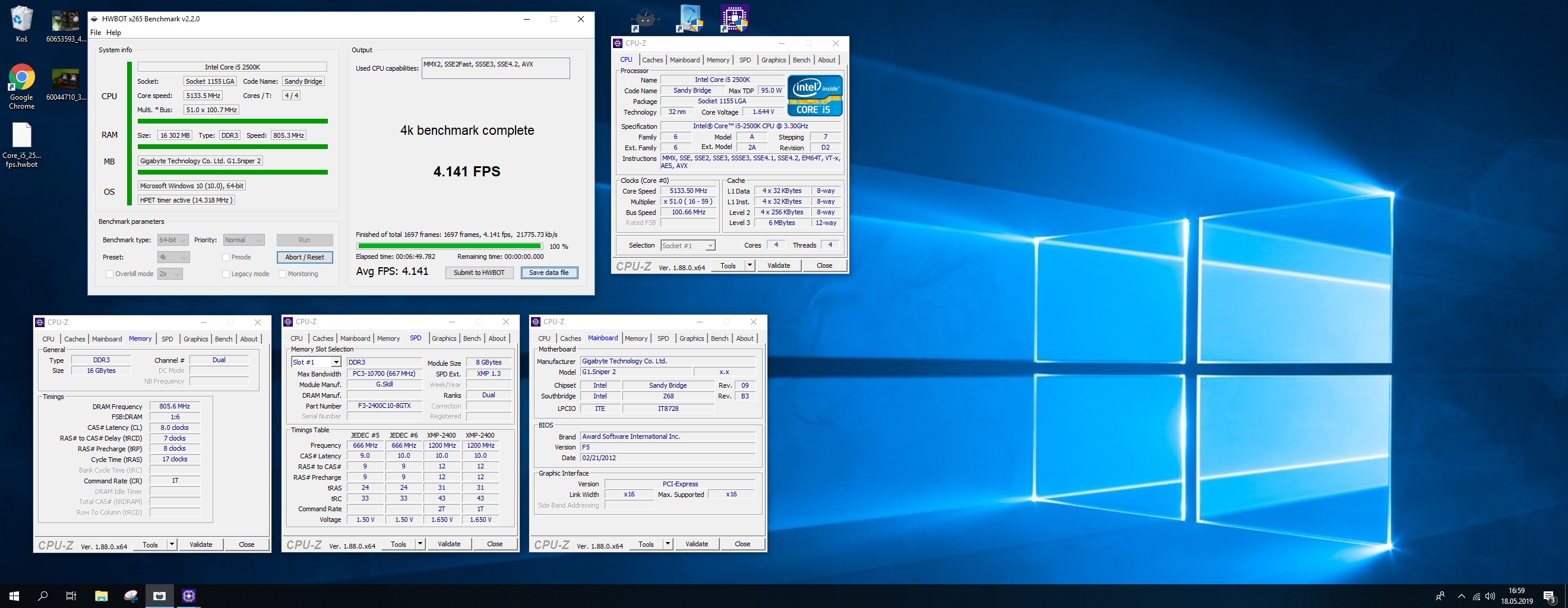Click Validate in CPU-Z CPU window
1568x608 pixels.
(779, 265)
